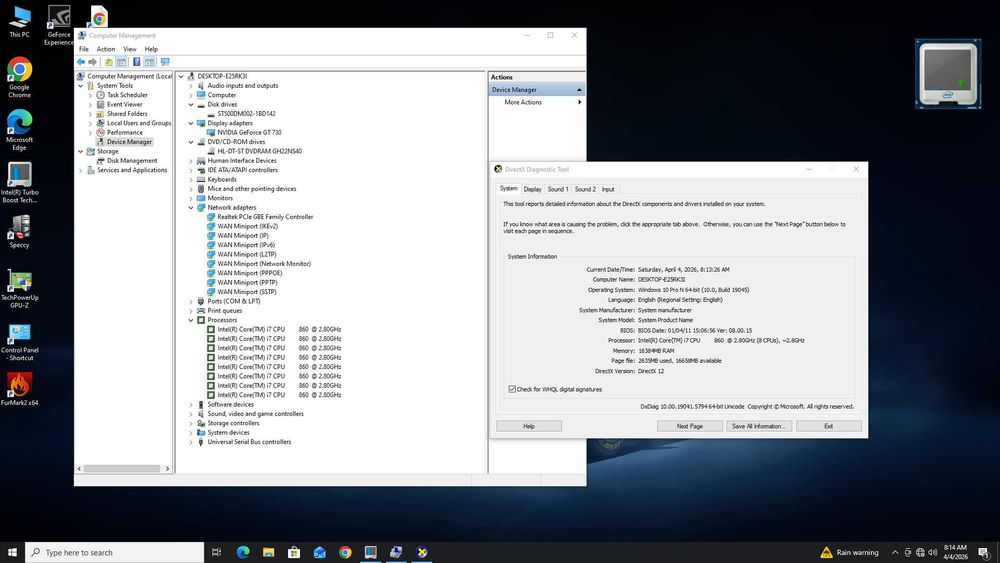Switch to the Input tab in DxDiag
The height and width of the screenshot is (563, 1000).
click(x=608, y=189)
